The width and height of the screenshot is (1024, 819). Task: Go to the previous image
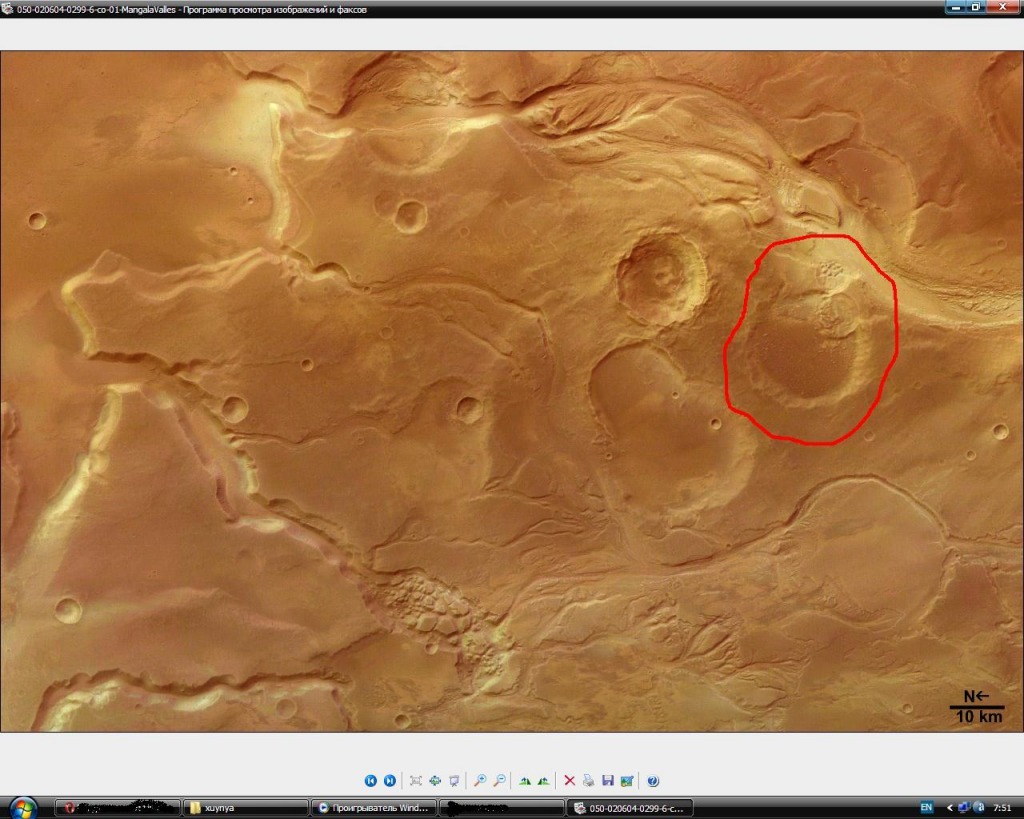370,780
